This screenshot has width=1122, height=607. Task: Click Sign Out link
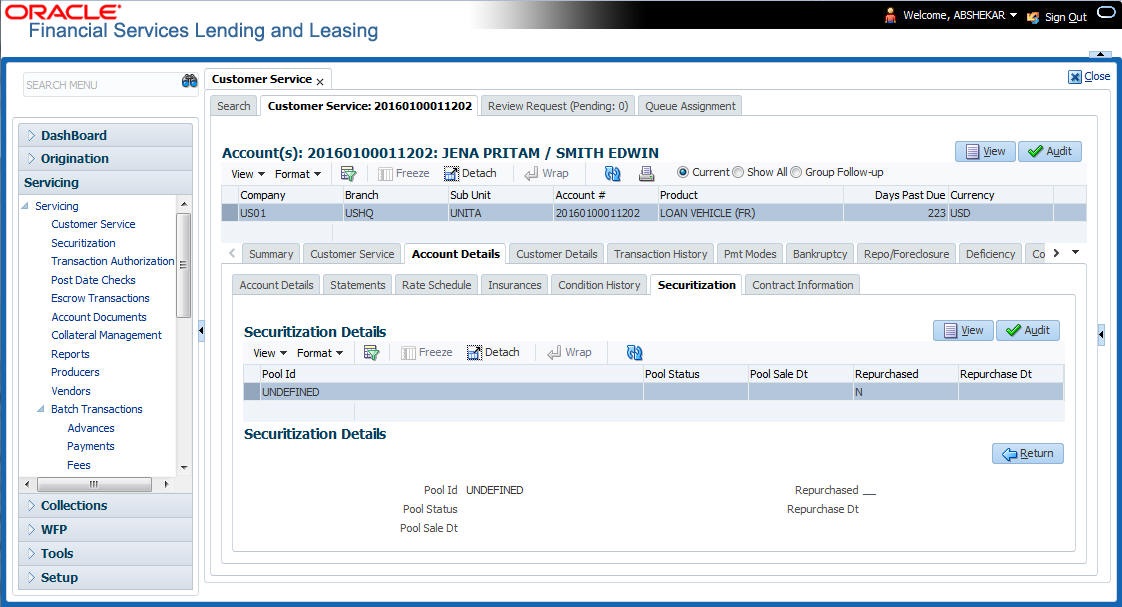pos(1065,17)
